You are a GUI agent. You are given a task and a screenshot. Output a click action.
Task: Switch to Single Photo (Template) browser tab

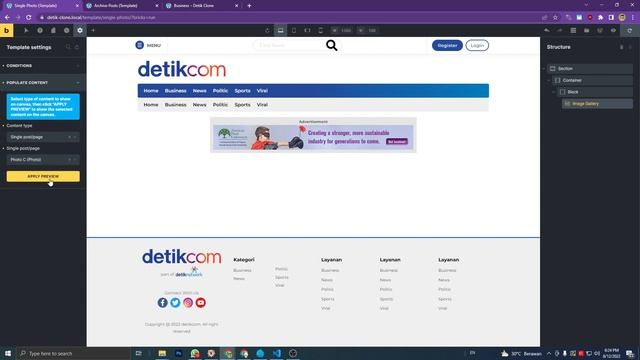pos(41,6)
